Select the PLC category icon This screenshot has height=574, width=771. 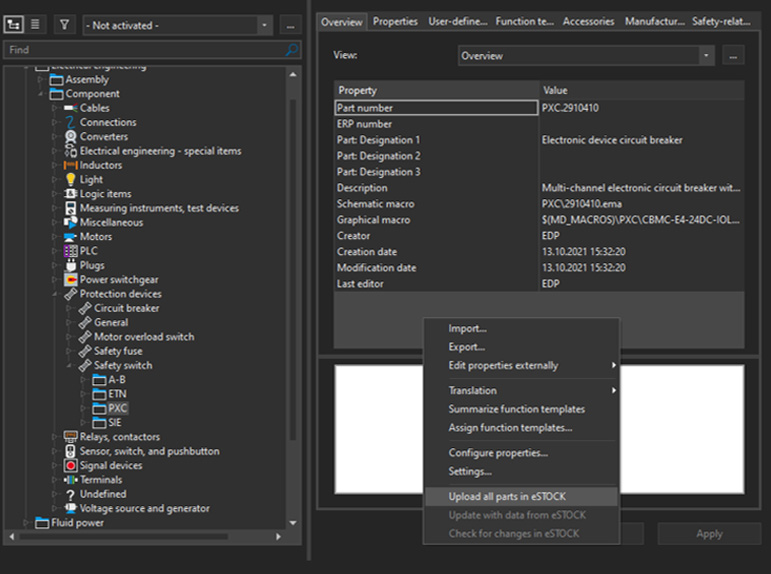click(x=70, y=251)
